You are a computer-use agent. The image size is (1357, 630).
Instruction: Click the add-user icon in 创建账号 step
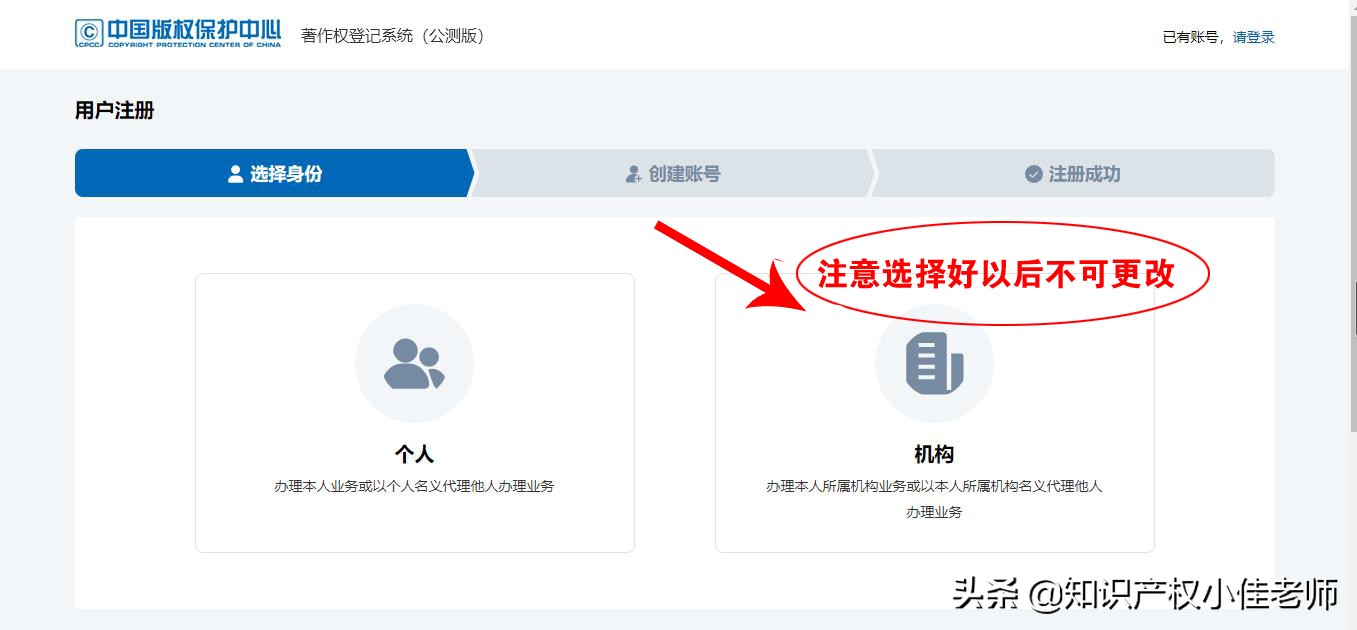(x=633, y=172)
